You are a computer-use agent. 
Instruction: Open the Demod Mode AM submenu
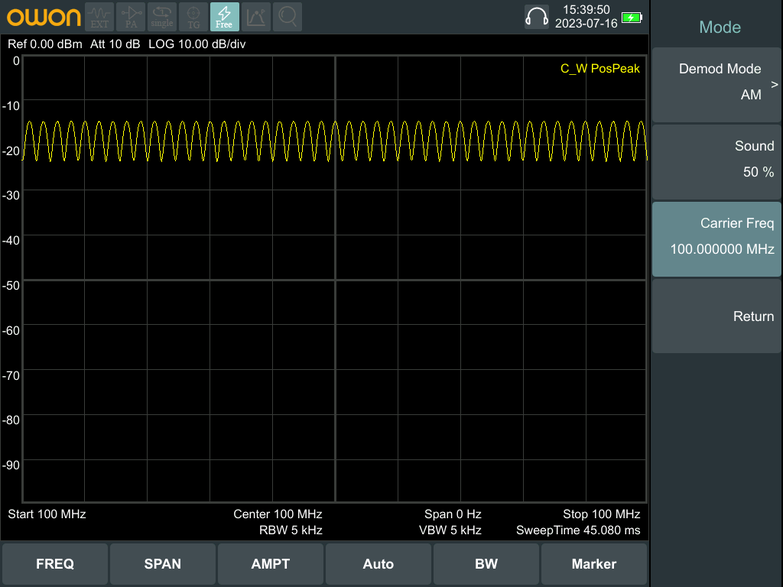pos(716,85)
